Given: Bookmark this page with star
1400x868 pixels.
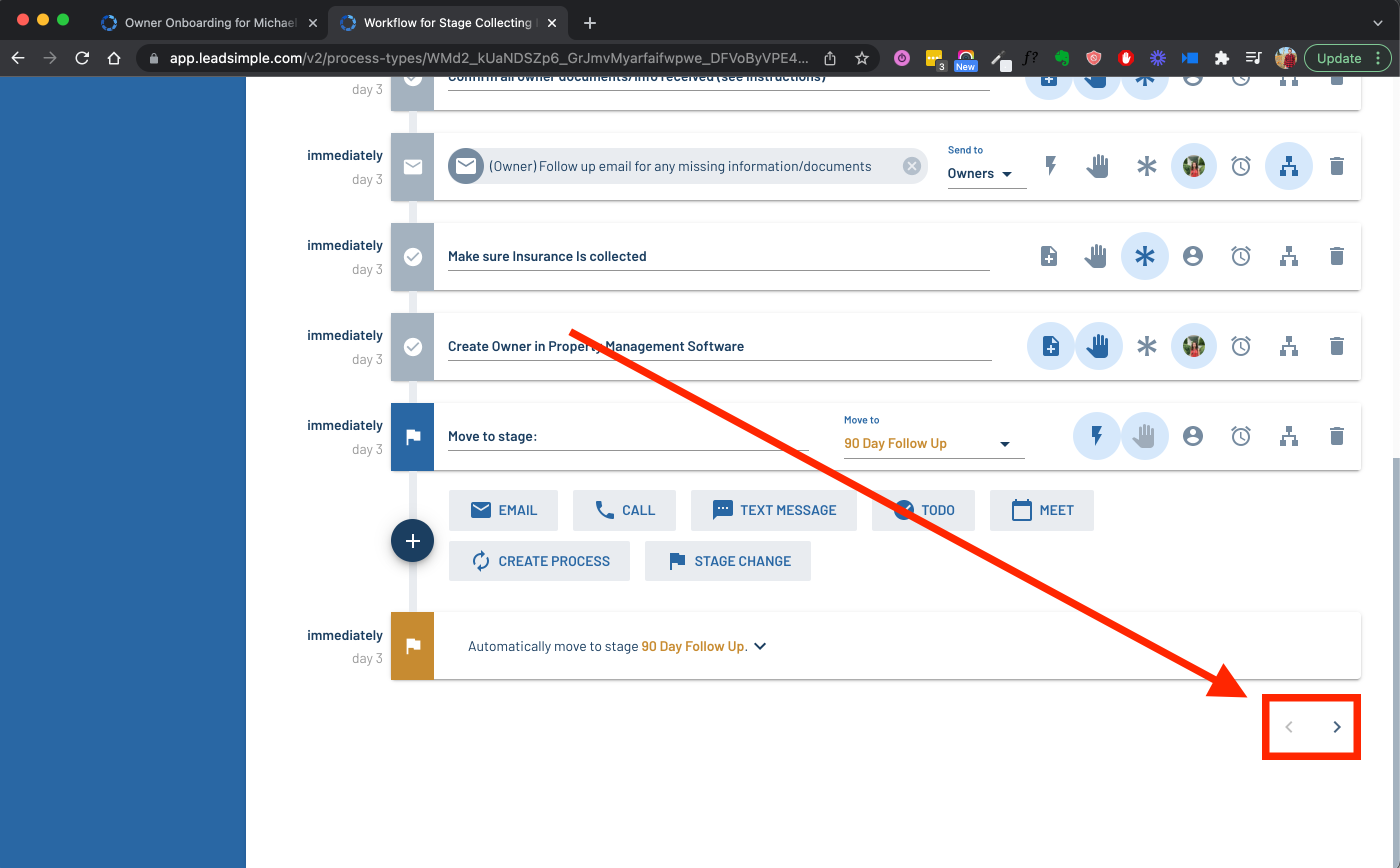Looking at the screenshot, I should point(861,58).
